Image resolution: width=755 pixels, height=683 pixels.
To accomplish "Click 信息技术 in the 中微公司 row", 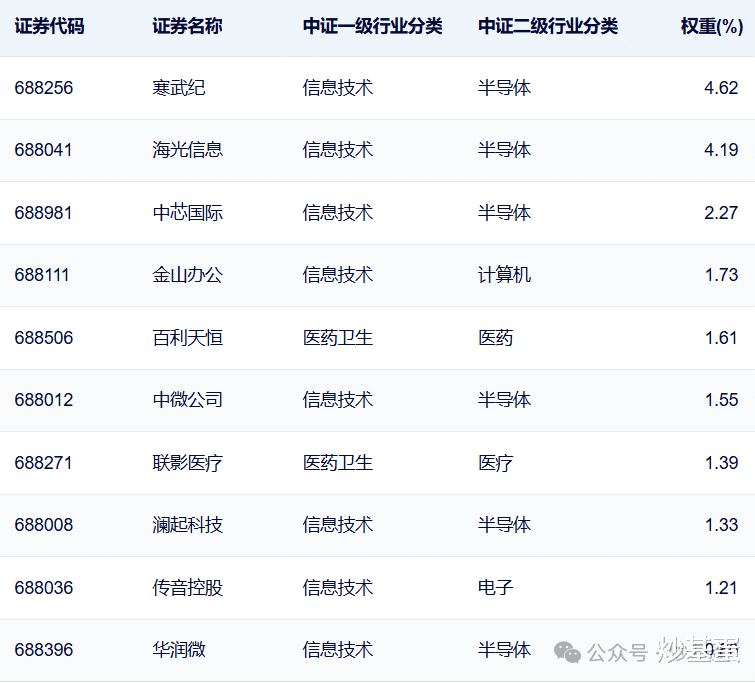I will point(338,400).
